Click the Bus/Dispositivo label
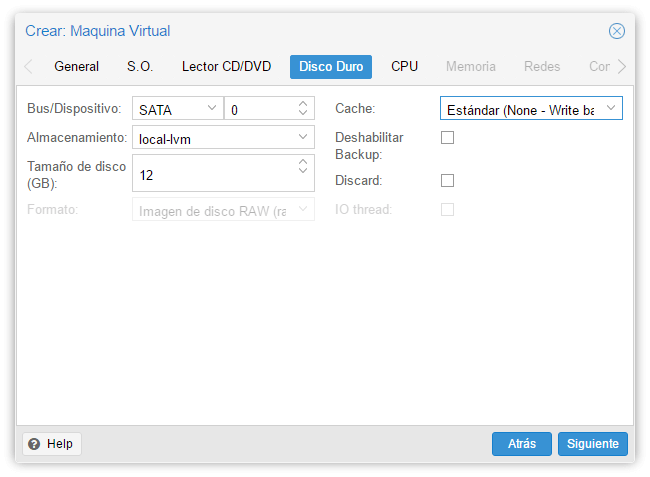650x477 pixels. click(74, 109)
